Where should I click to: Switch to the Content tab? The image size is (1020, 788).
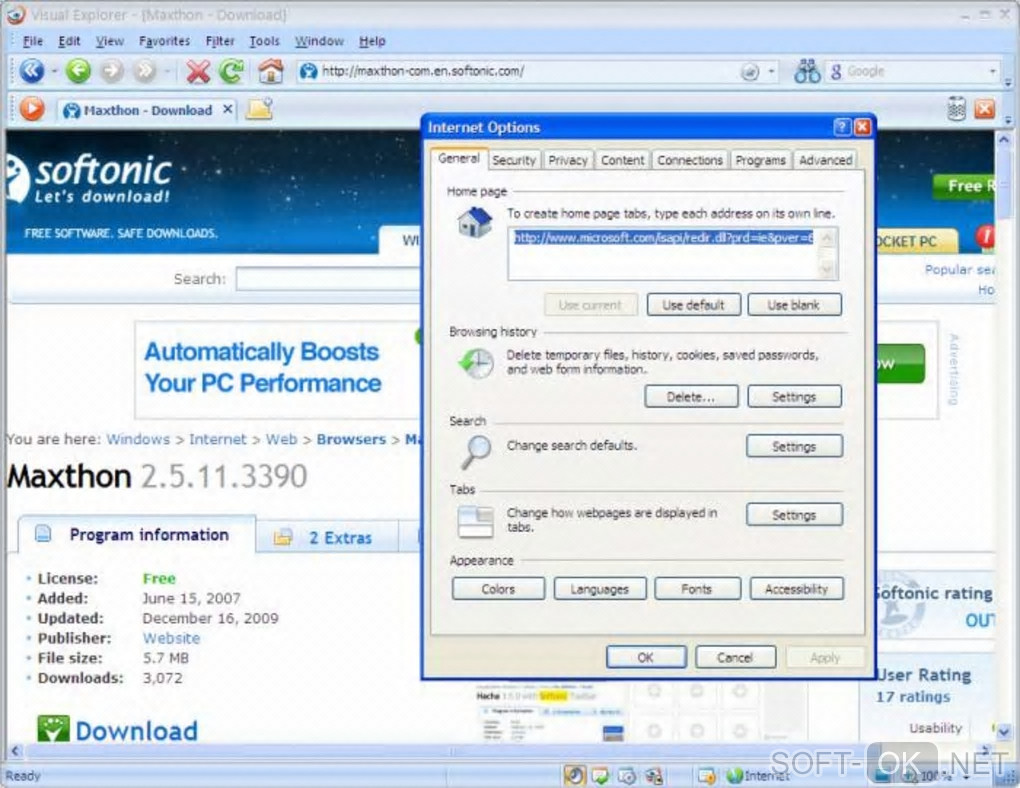[623, 160]
